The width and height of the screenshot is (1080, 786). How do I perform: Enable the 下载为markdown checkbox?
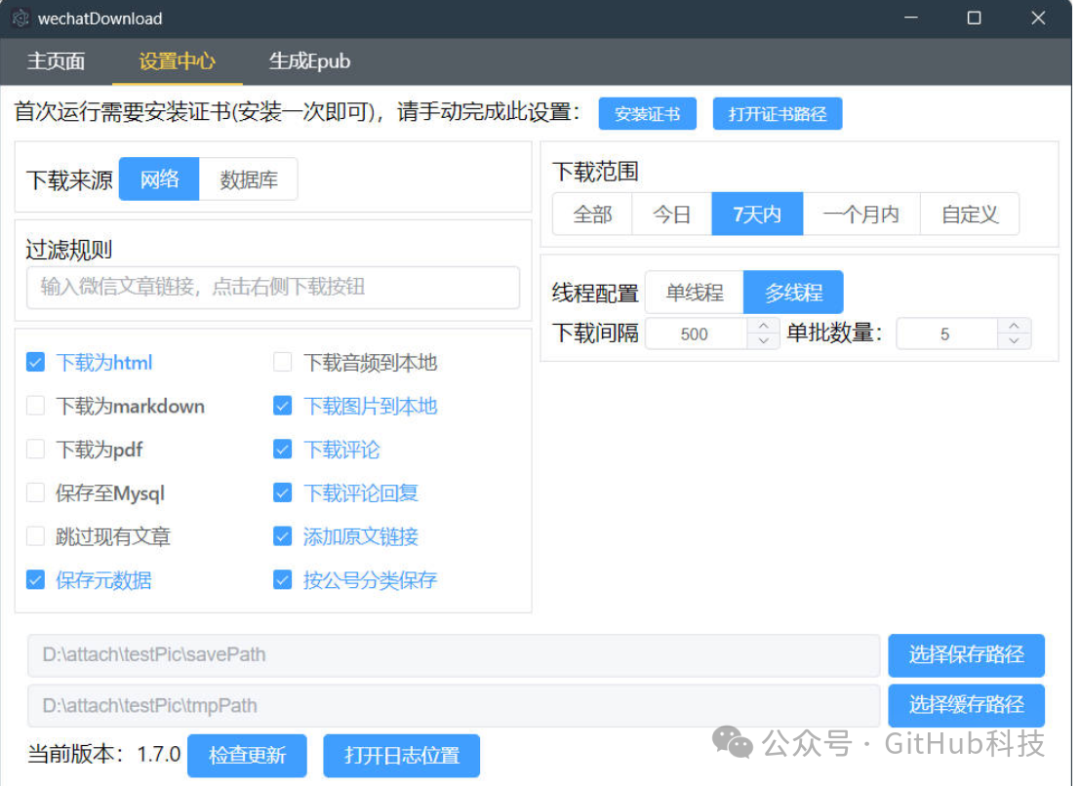pos(36,406)
